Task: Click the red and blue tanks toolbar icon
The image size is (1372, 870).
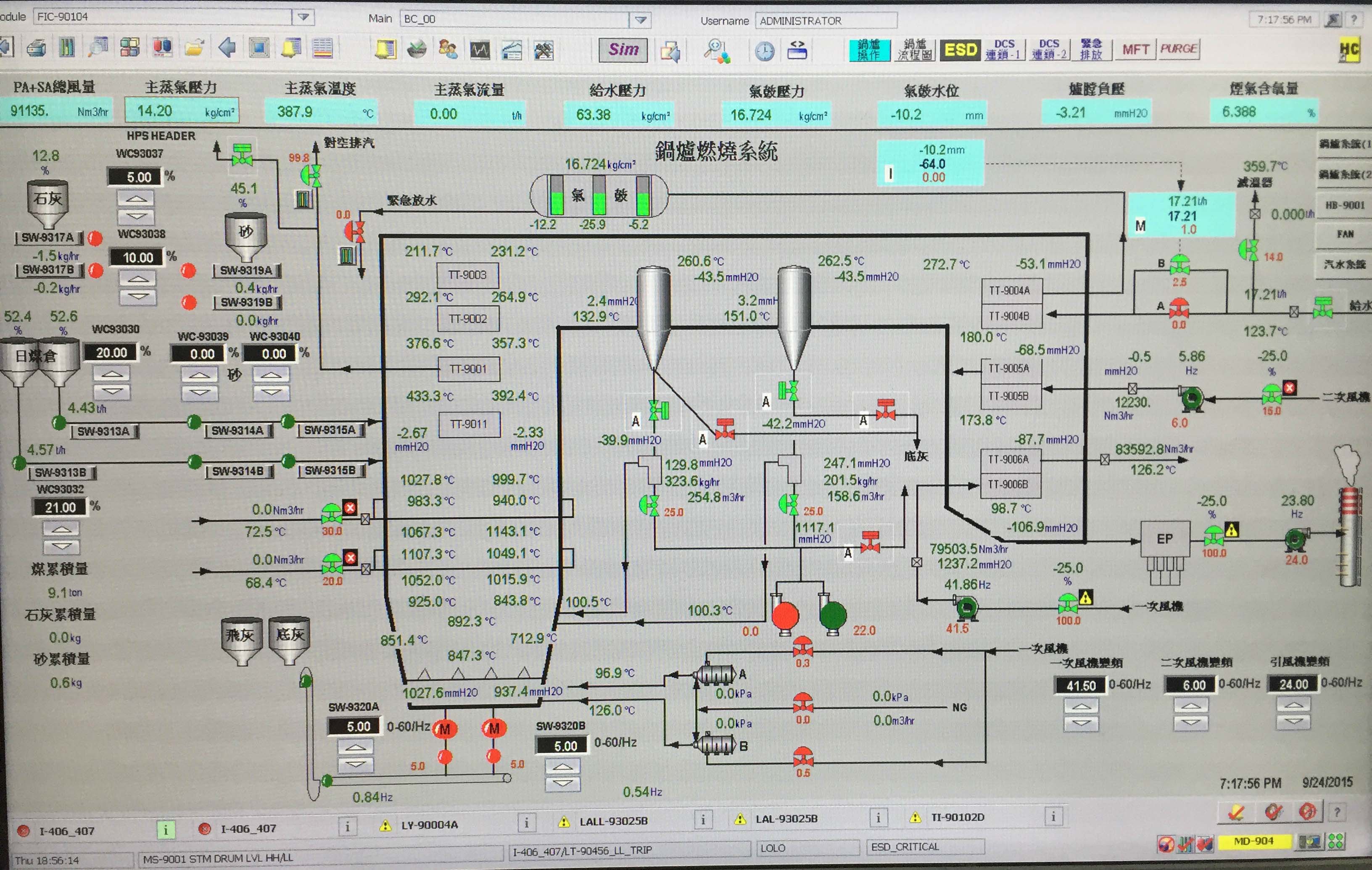Action: click(162, 47)
